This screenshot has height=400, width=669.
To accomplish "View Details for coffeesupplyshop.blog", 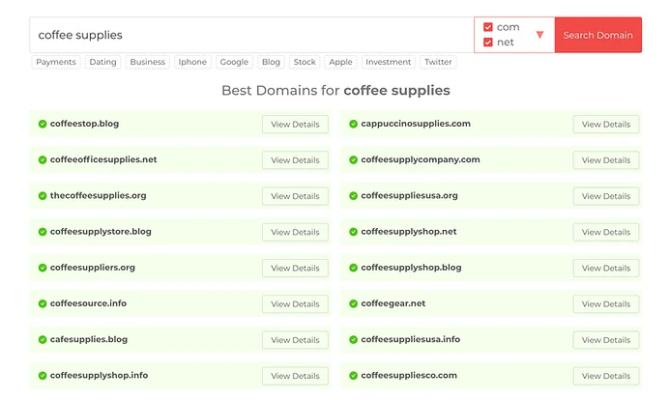I will point(606,268).
